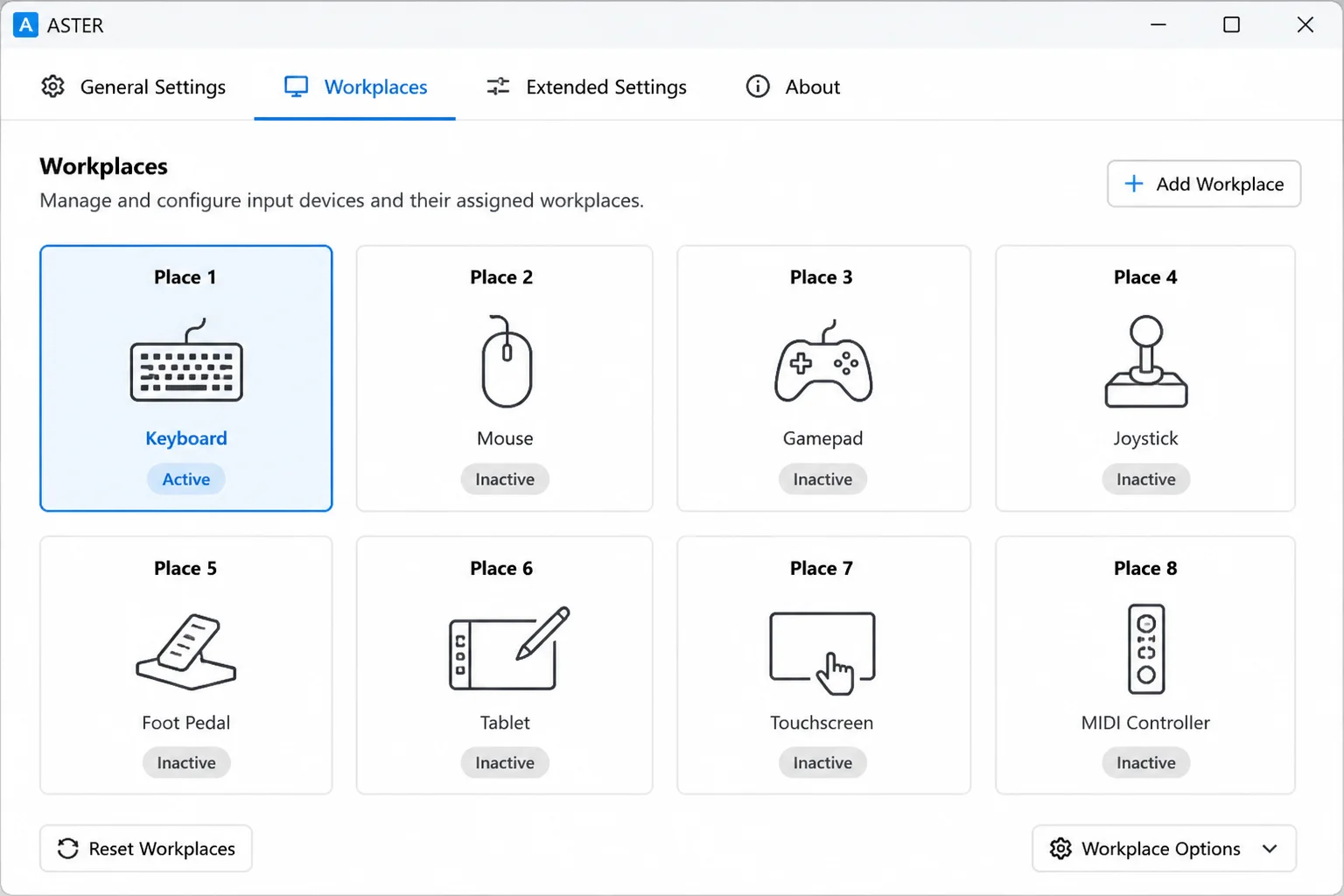Click the About info icon

[x=758, y=87]
